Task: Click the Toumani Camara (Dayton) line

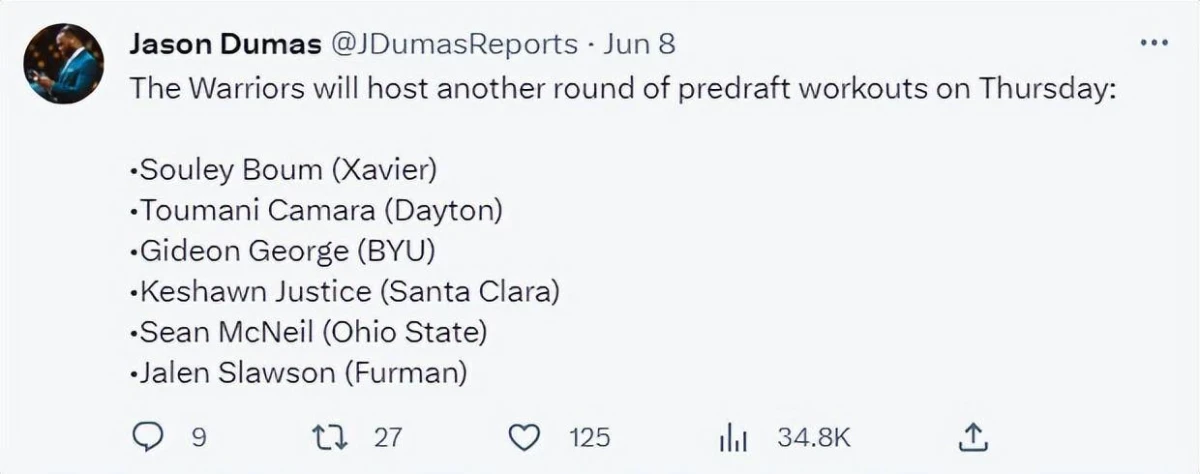Action: [x=316, y=210]
